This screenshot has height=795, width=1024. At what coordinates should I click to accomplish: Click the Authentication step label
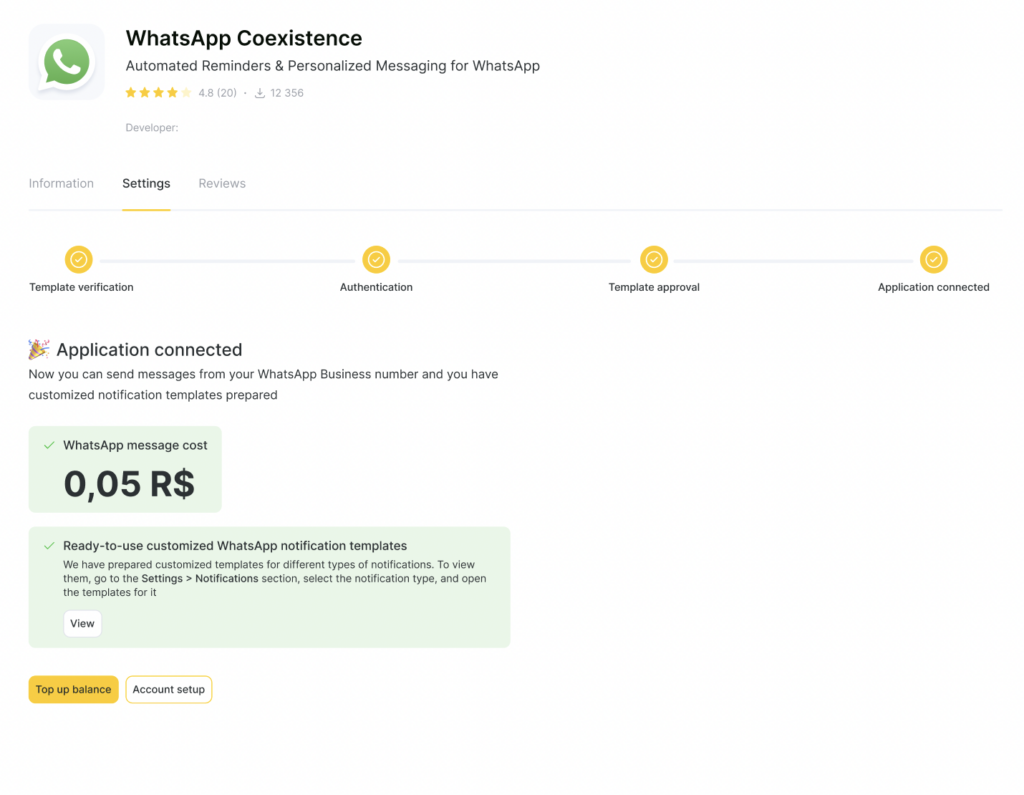(x=376, y=287)
